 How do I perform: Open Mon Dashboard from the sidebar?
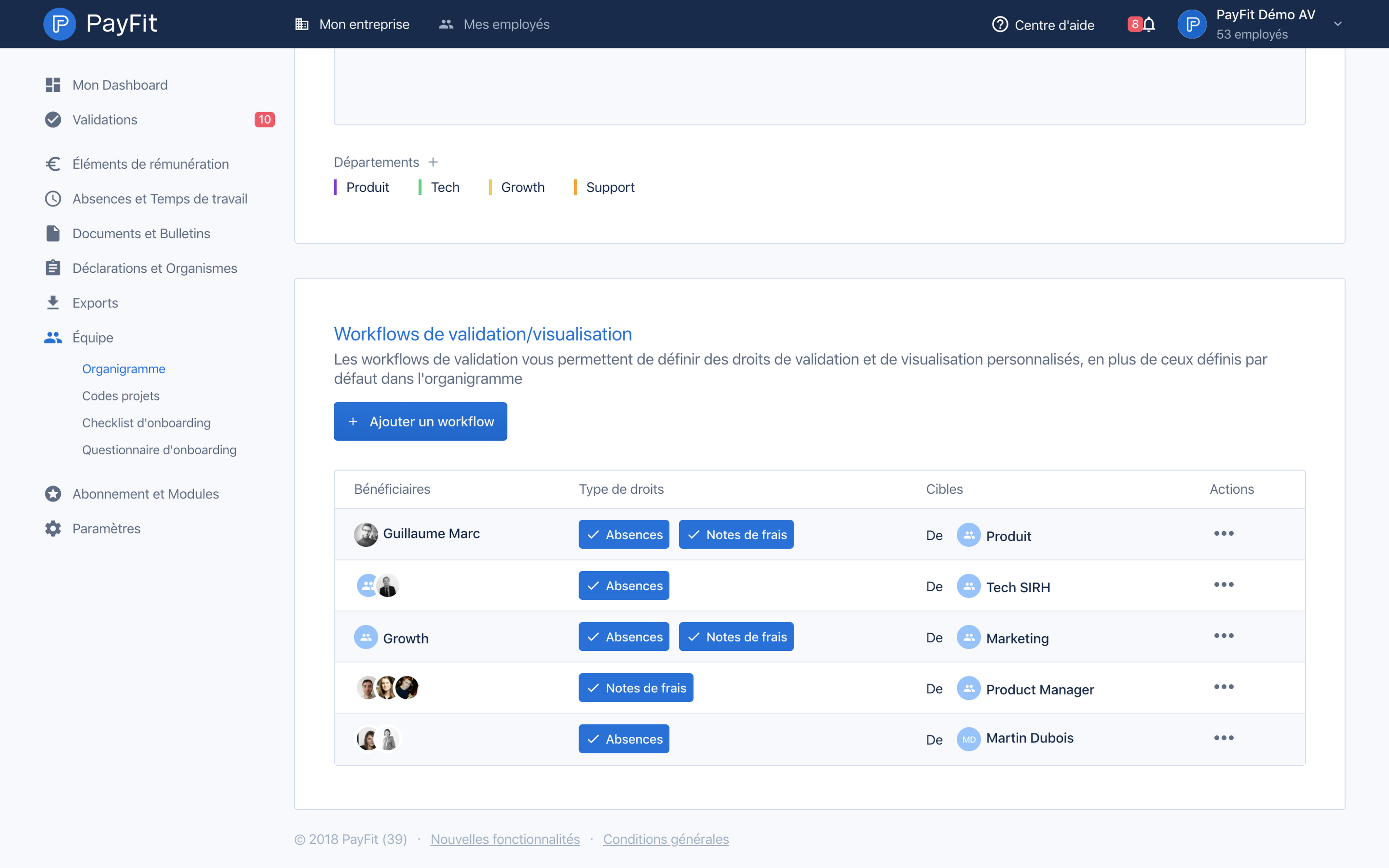[x=53, y=84]
